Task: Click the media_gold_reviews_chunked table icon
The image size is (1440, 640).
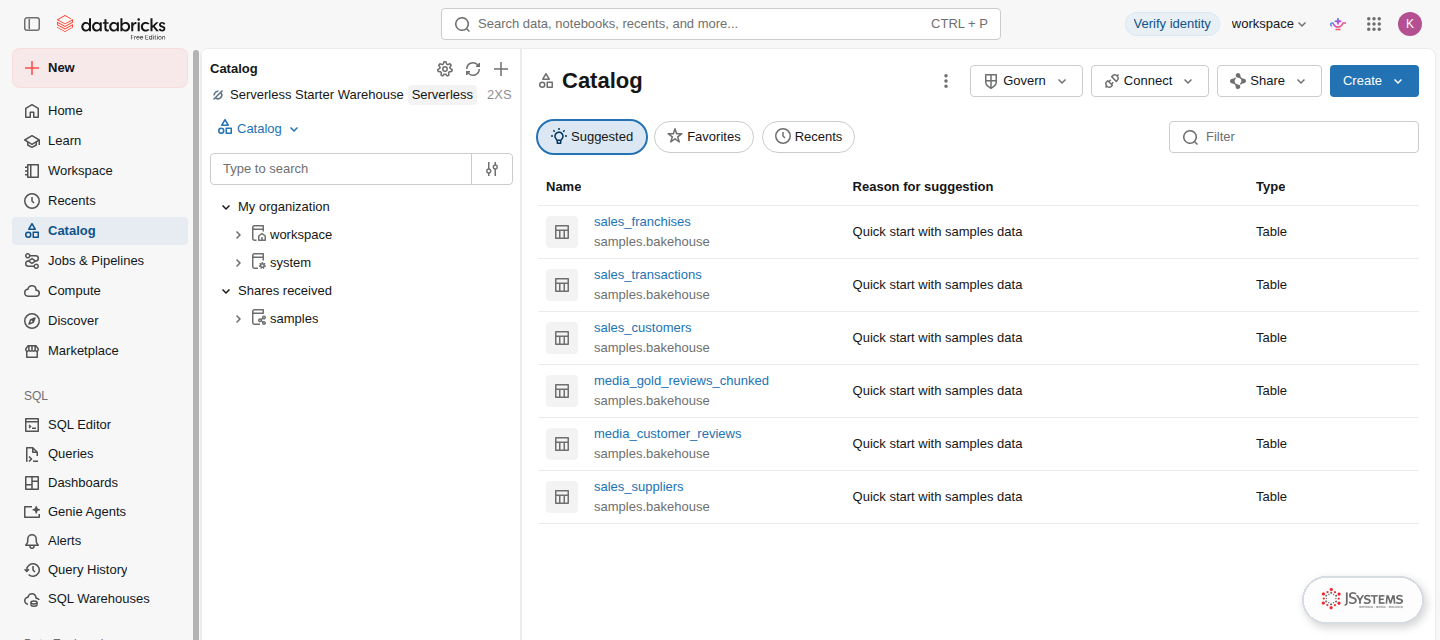Action: point(562,391)
